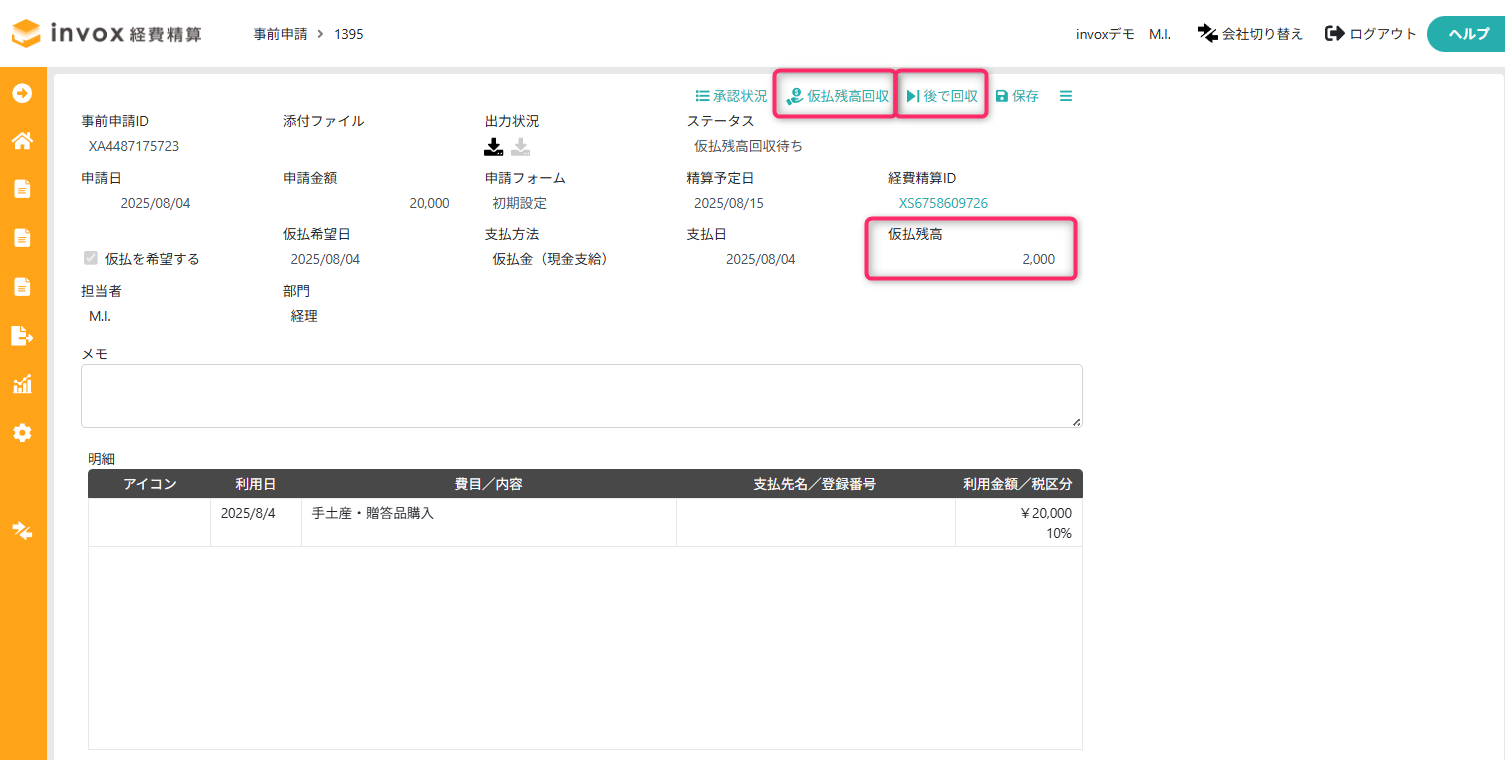Image resolution: width=1505 pixels, height=760 pixels.
Task: Expand sidebar with the arrow circle icon
Action: coord(22,93)
